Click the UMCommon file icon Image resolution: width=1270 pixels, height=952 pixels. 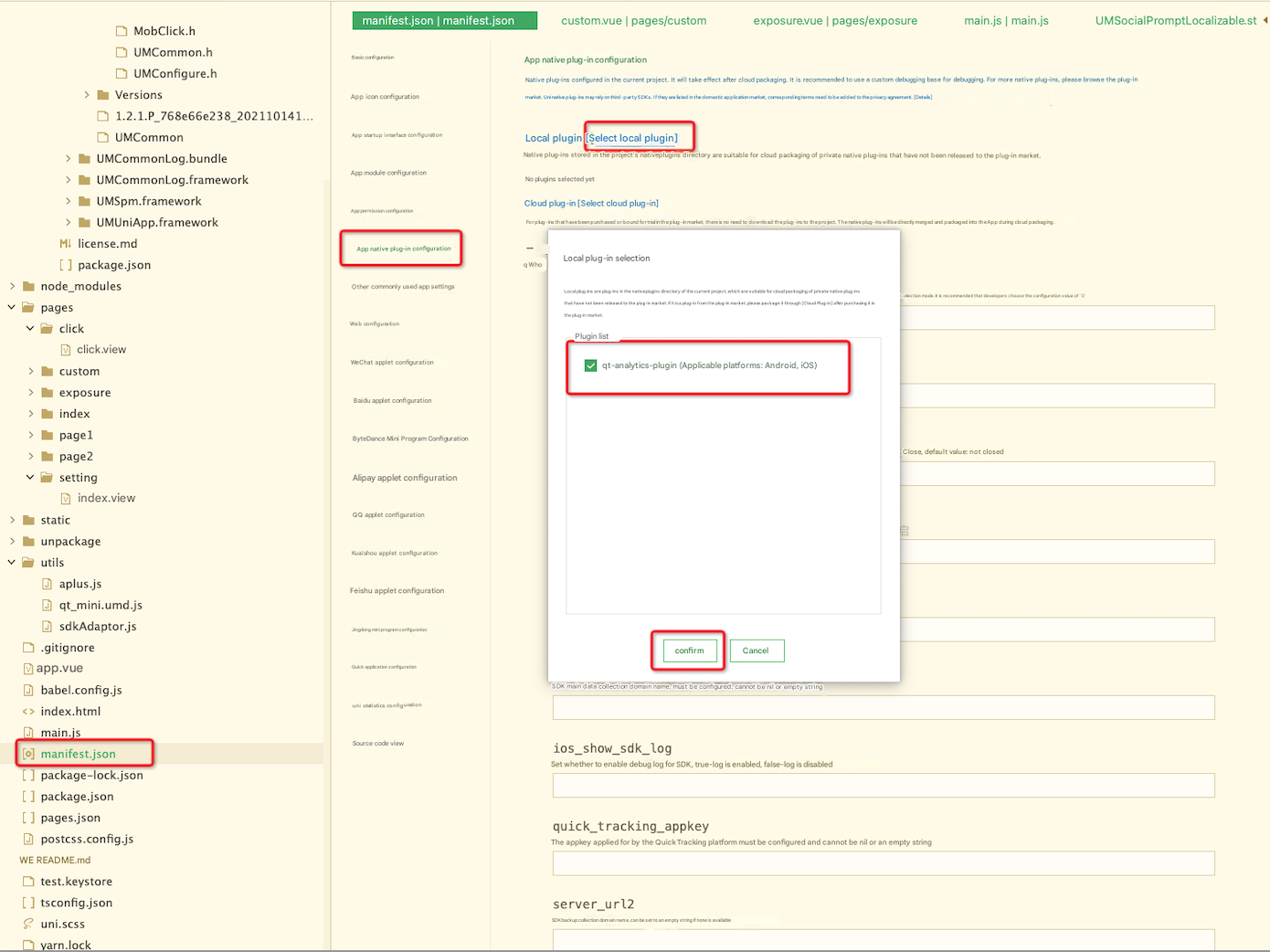click(x=103, y=137)
